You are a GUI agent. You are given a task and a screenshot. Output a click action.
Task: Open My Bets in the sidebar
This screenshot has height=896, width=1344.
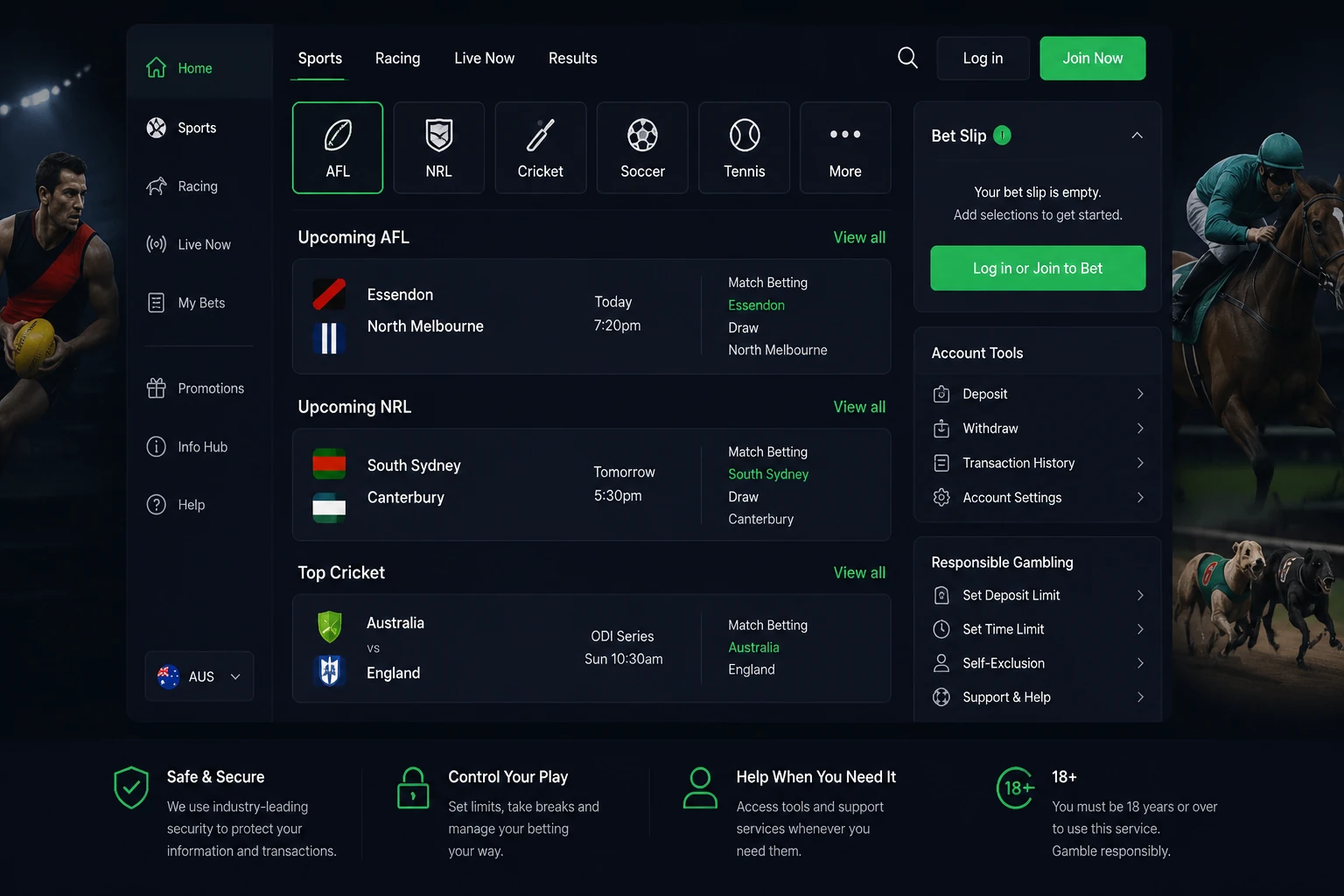[x=199, y=303]
